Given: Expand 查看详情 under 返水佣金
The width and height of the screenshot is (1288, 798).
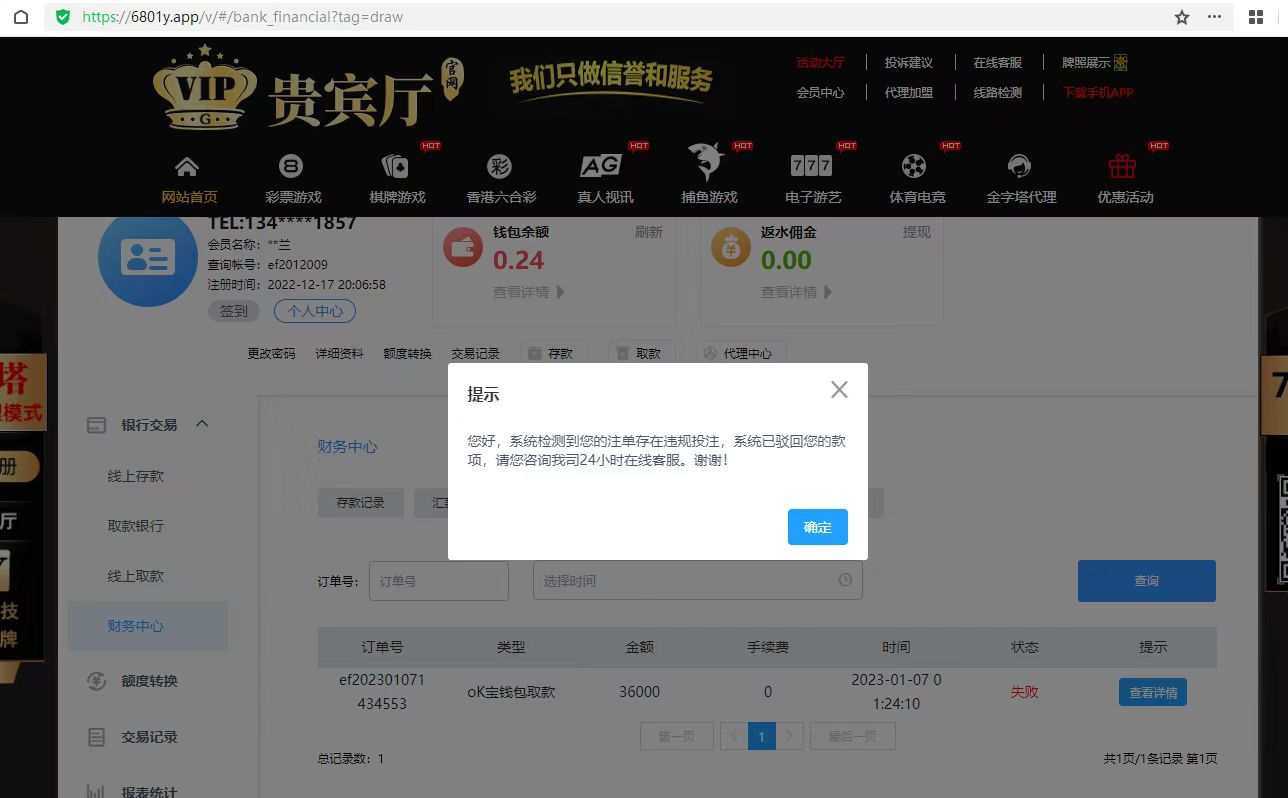Looking at the screenshot, I should 796,292.
